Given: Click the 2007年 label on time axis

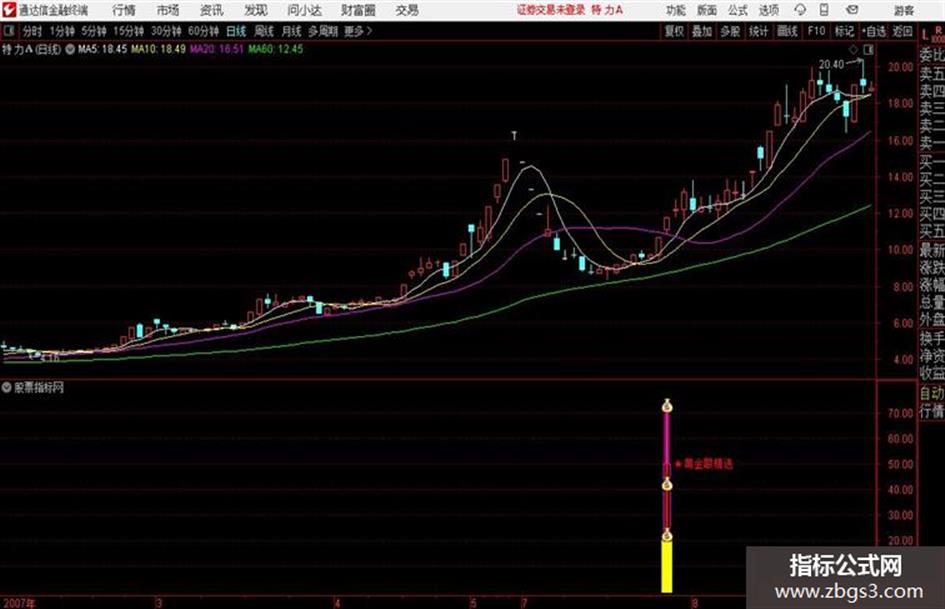Looking at the screenshot, I should point(19,603).
